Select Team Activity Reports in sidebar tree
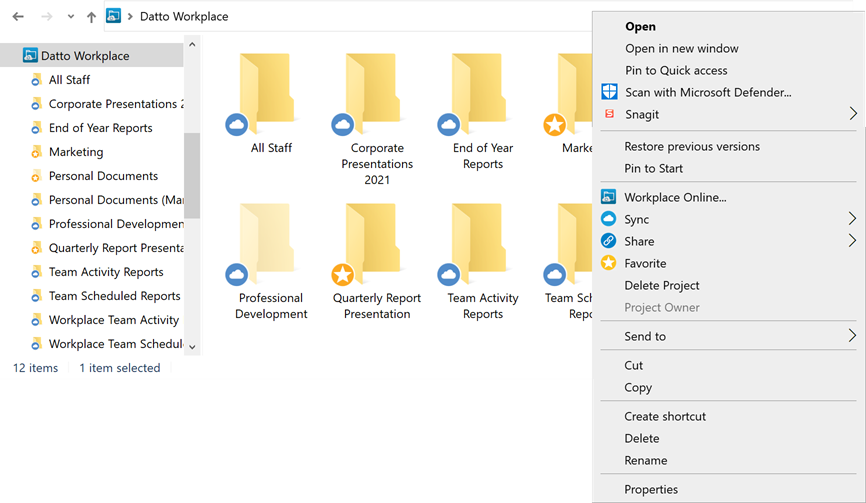 tap(106, 272)
